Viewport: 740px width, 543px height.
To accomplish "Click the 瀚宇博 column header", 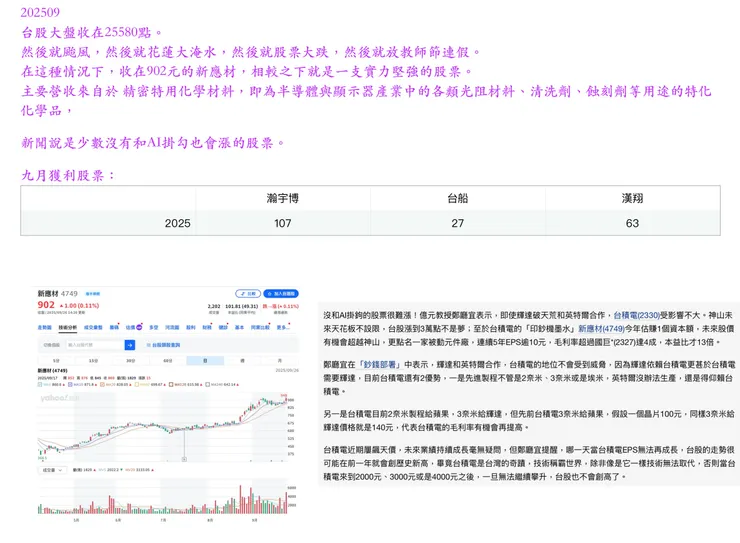I will (x=283, y=198).
